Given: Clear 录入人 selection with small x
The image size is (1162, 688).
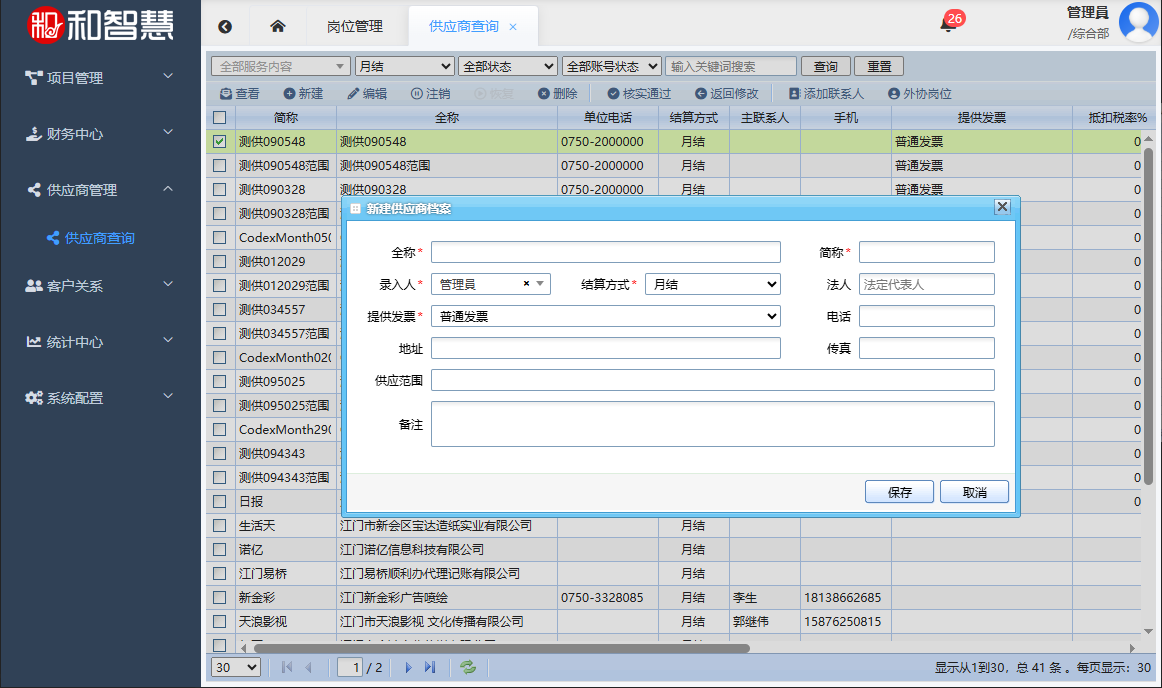Looking at the screenshot, I should coord(526,284).
